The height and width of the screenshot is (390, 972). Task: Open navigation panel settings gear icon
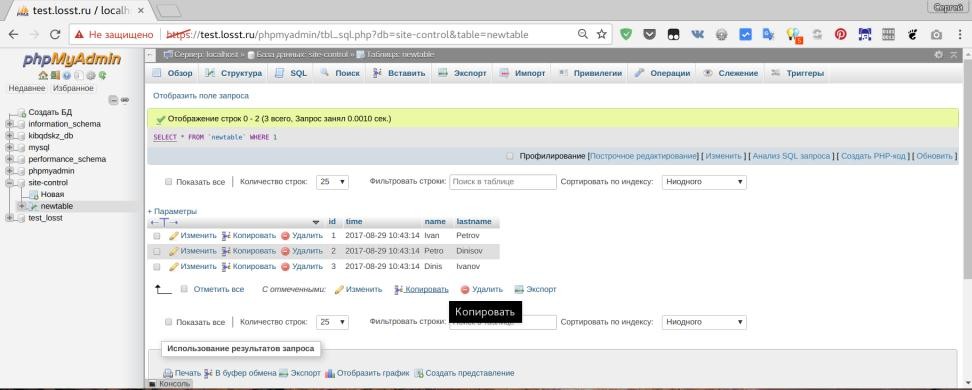click(x=91, y=76)
